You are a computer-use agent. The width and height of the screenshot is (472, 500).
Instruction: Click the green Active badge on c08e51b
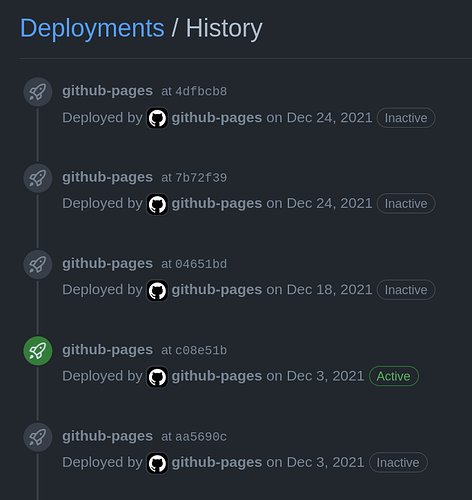(x=394, y=376)
